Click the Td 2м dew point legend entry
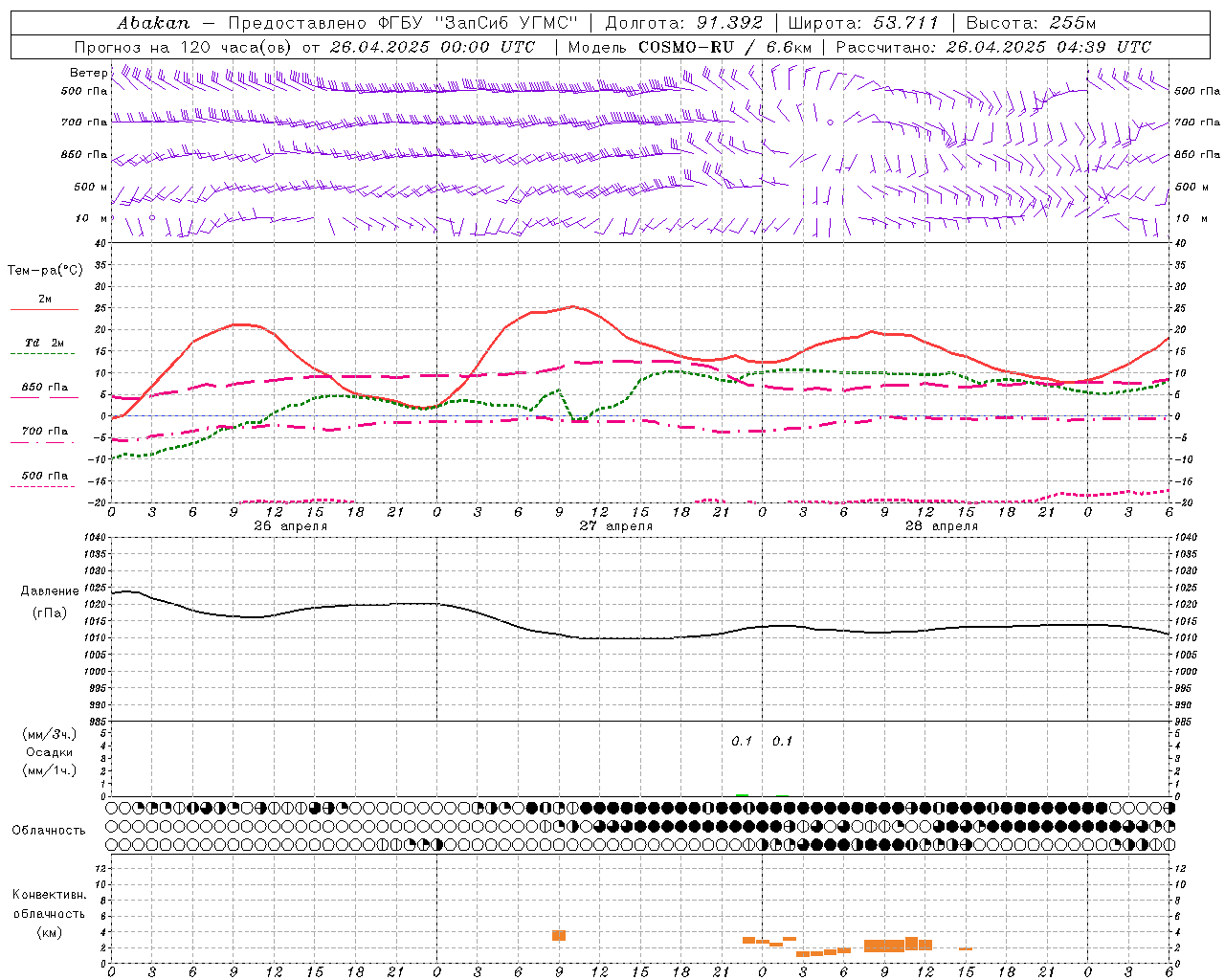 (x=45, y=343)
